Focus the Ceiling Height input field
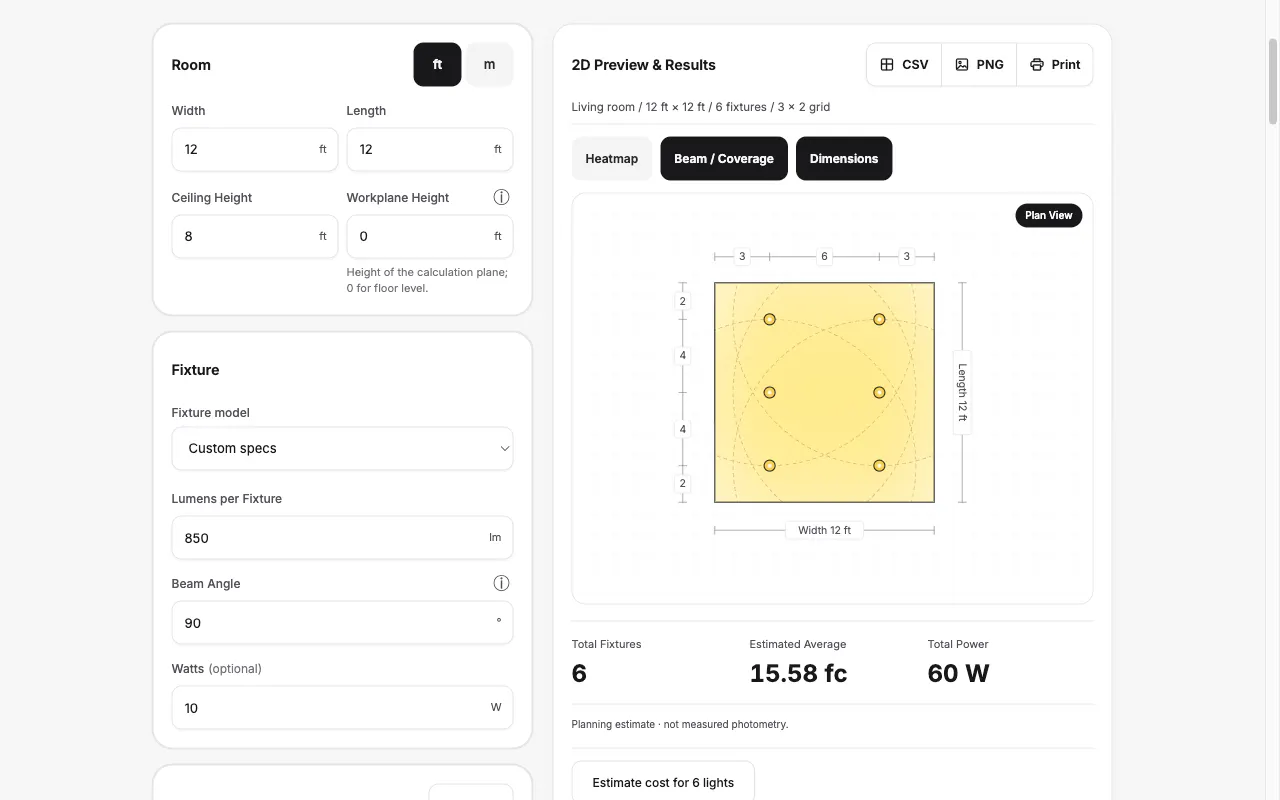This screenshot has height=800, width=1280. pos(255,236)
